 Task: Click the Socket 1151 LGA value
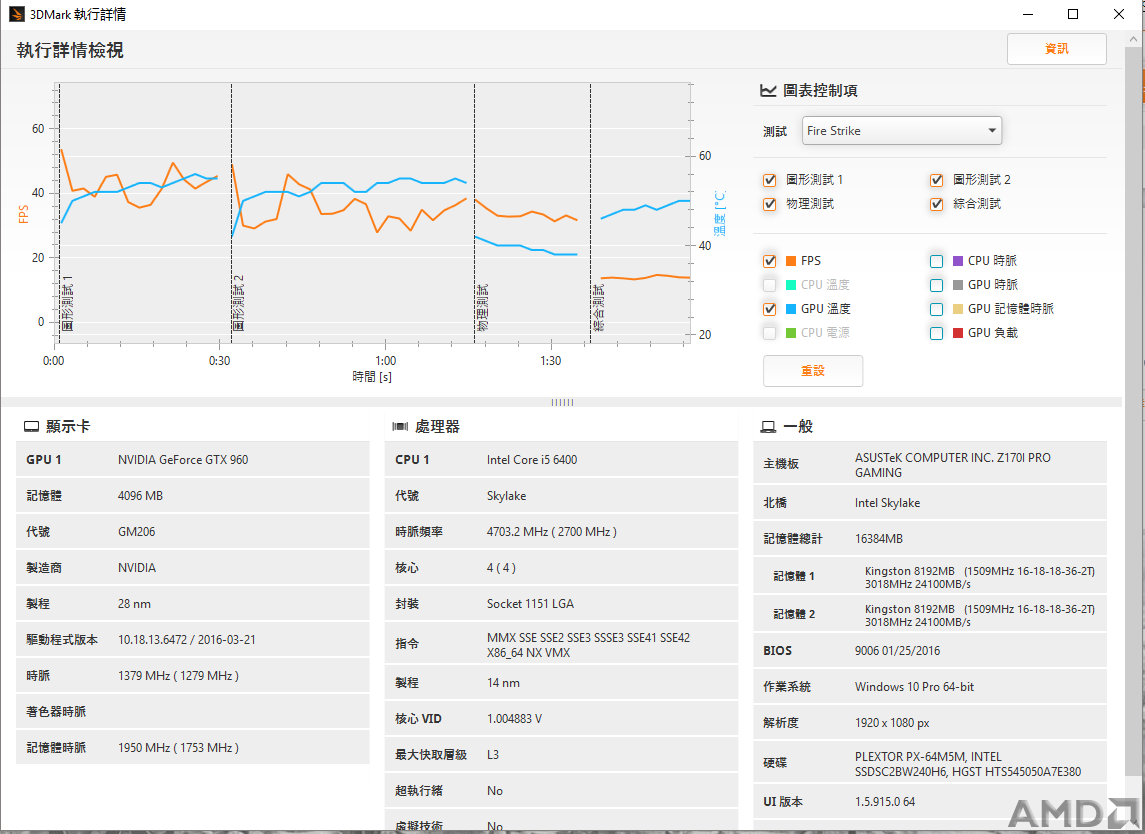point(531,604)
